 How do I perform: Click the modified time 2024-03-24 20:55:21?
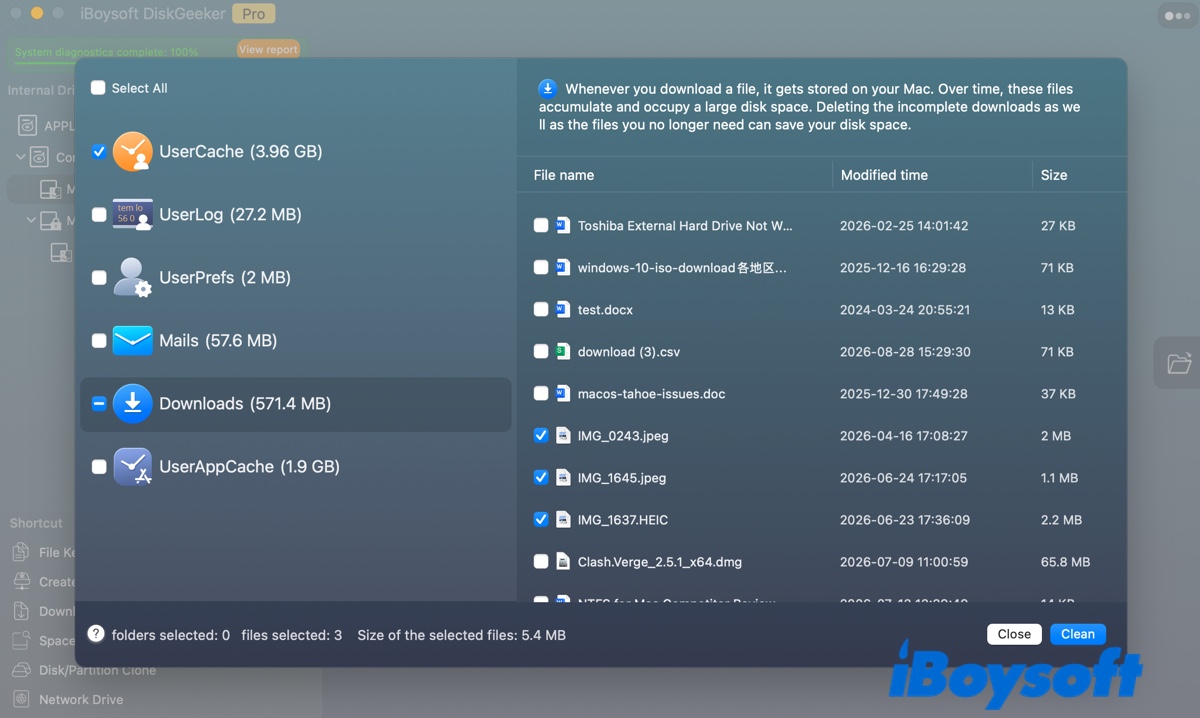tap(905, 310)
